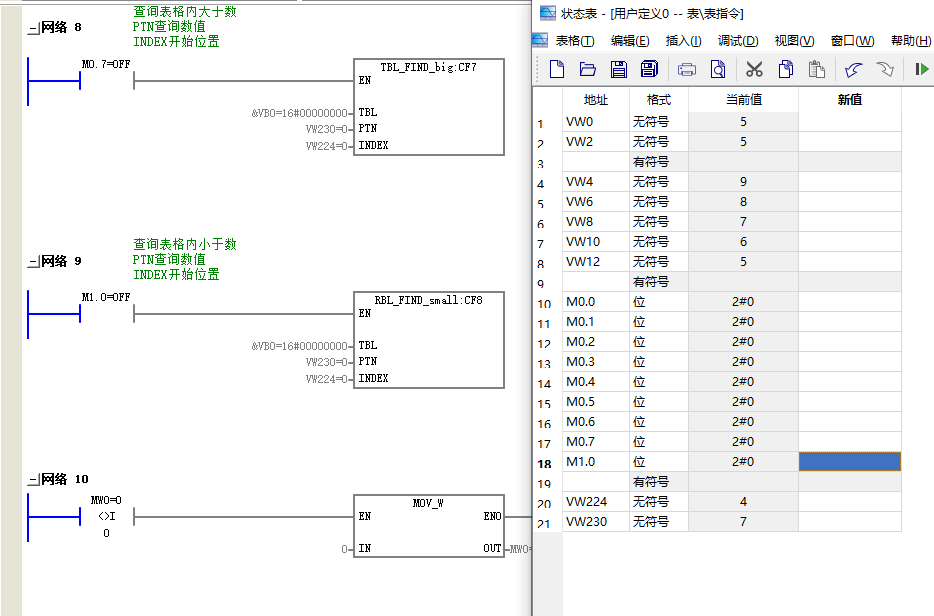Image resolution: width=934 pixels, height=616 pixels.
Task: Select address cell VW224
Action: click(596, 502)
